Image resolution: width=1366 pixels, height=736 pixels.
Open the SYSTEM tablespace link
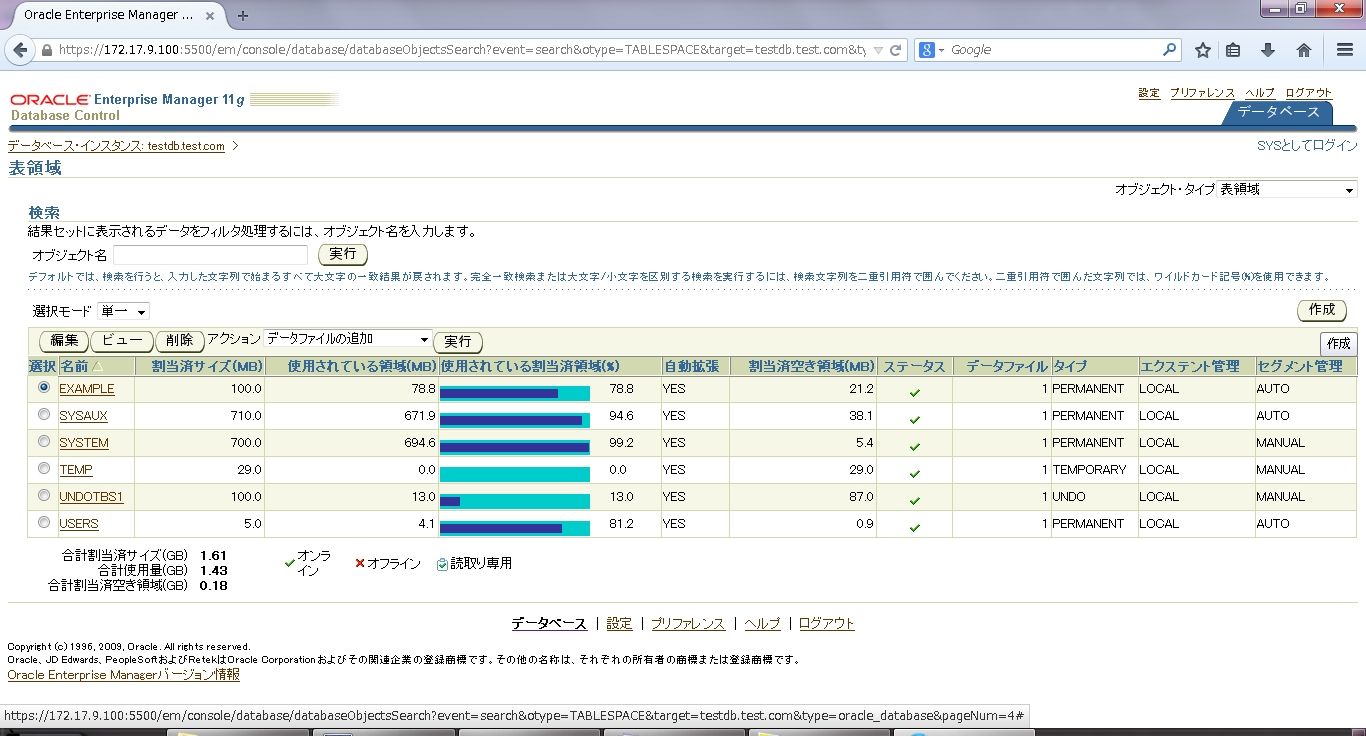tap(84, 442)
